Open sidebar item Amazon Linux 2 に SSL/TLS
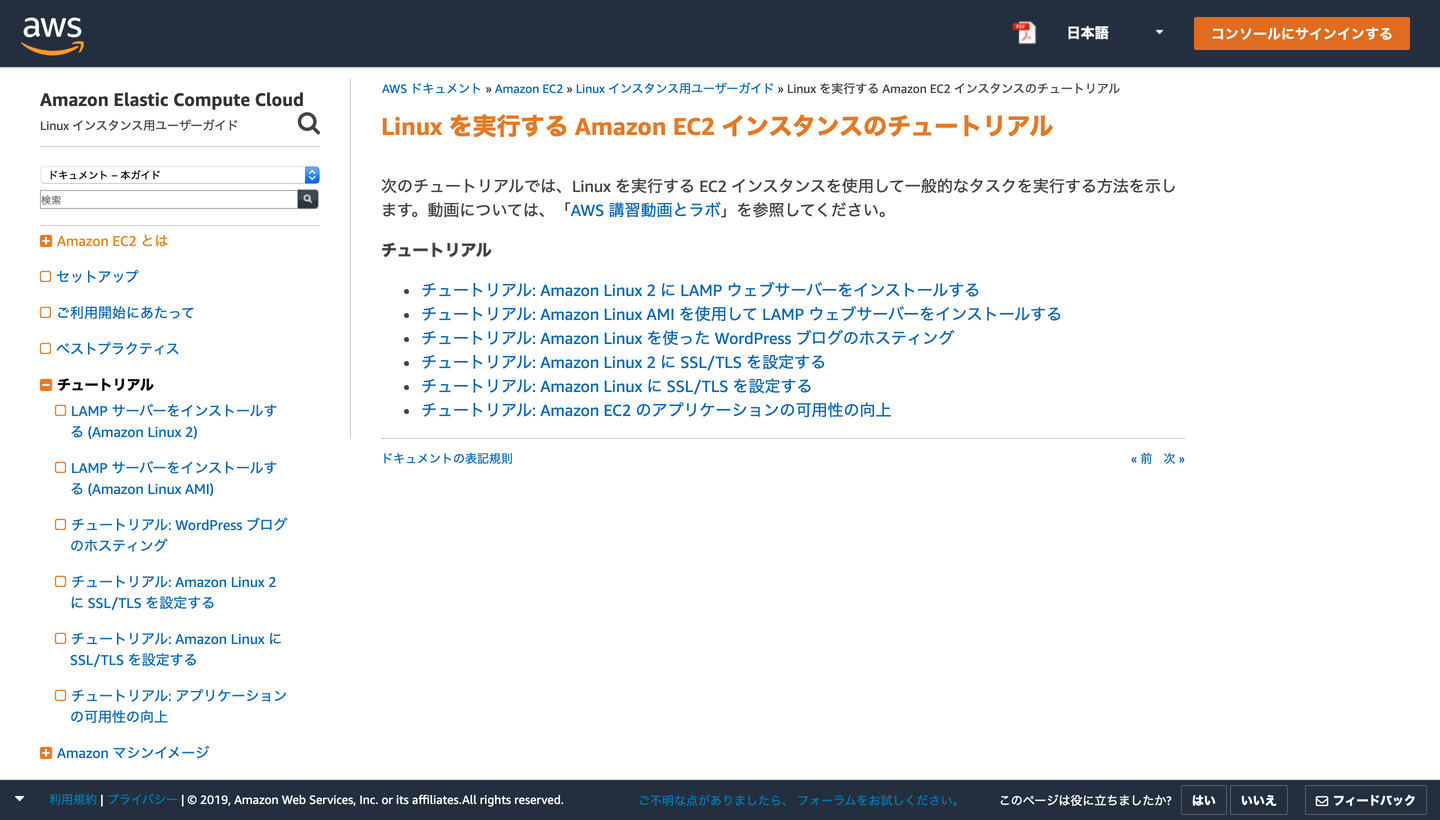The width and height of the screenshot is (1440, 820). (x=173, y=592)
